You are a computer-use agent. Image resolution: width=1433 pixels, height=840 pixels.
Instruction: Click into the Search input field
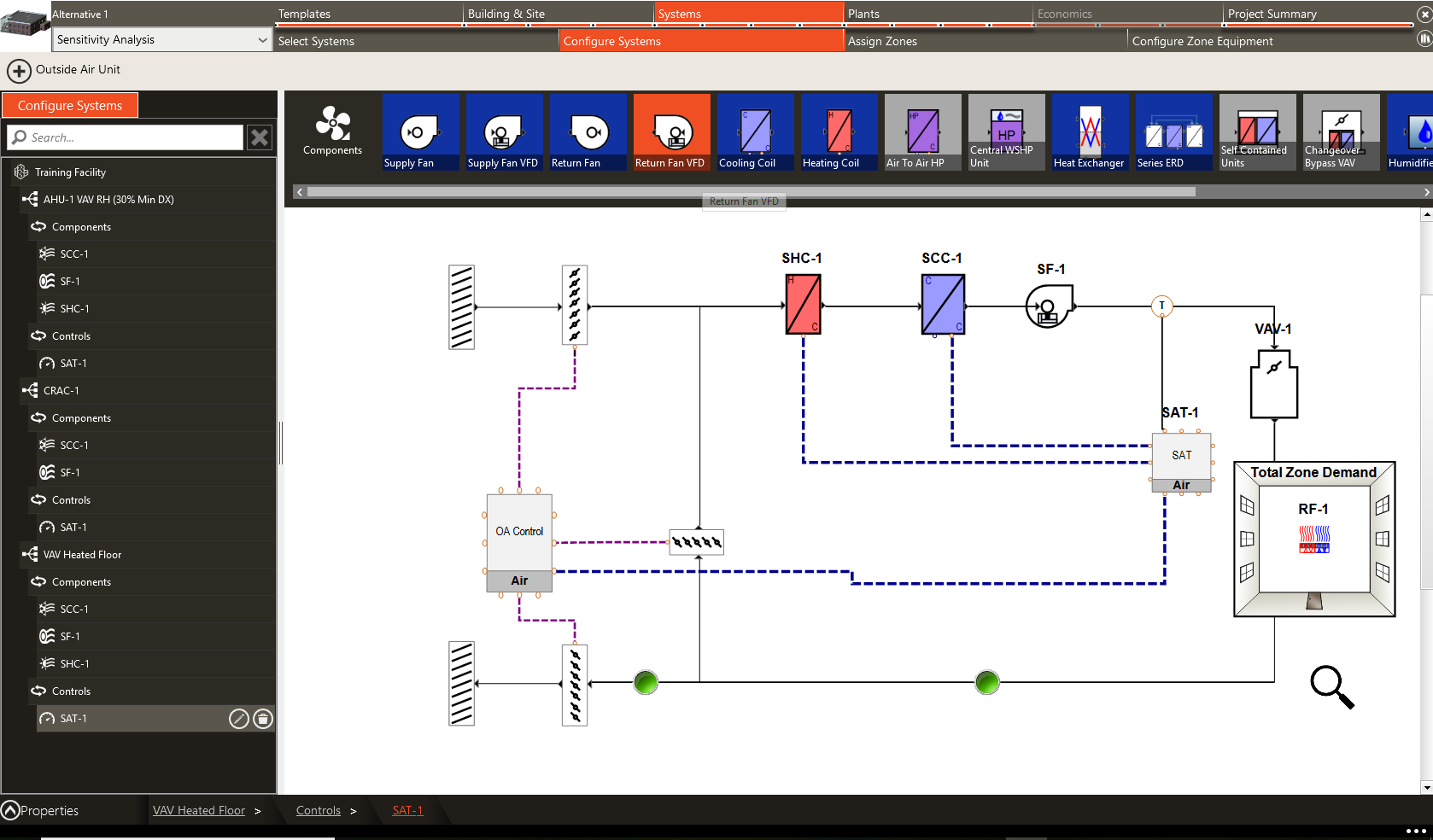coord(126,137)
